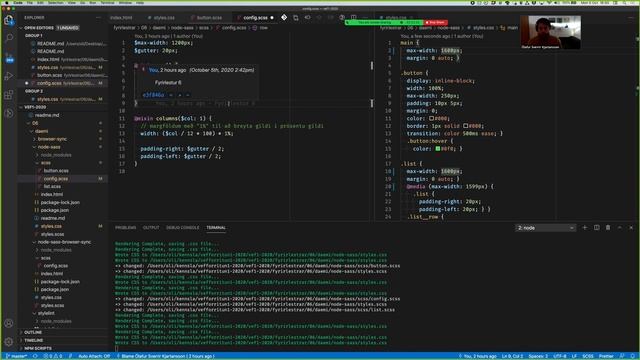Toggle Auto Attach: Off in status bar
The height and width of the screenshot is (360, 640).
94,356
